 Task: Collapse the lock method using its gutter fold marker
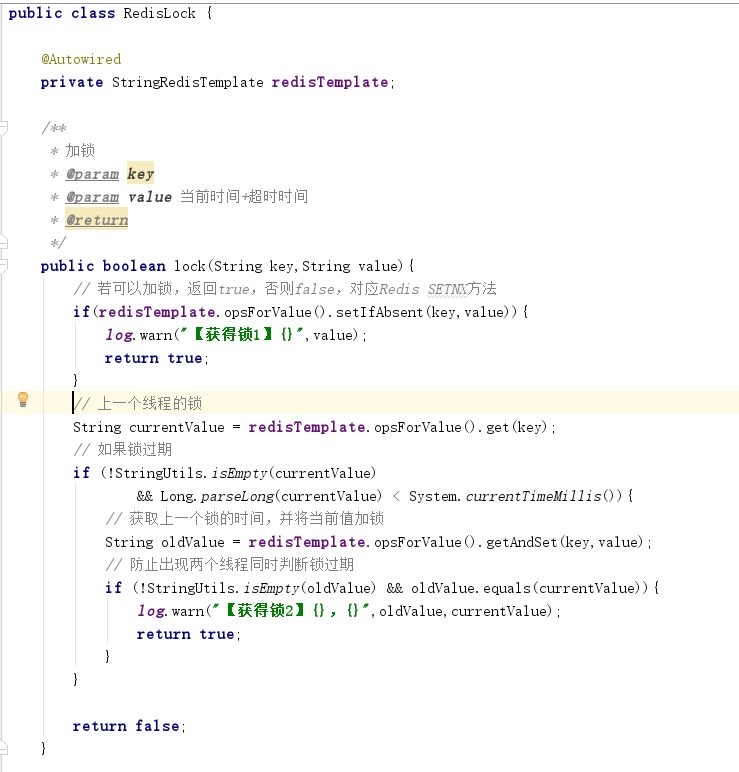click(x=4, y=266)
